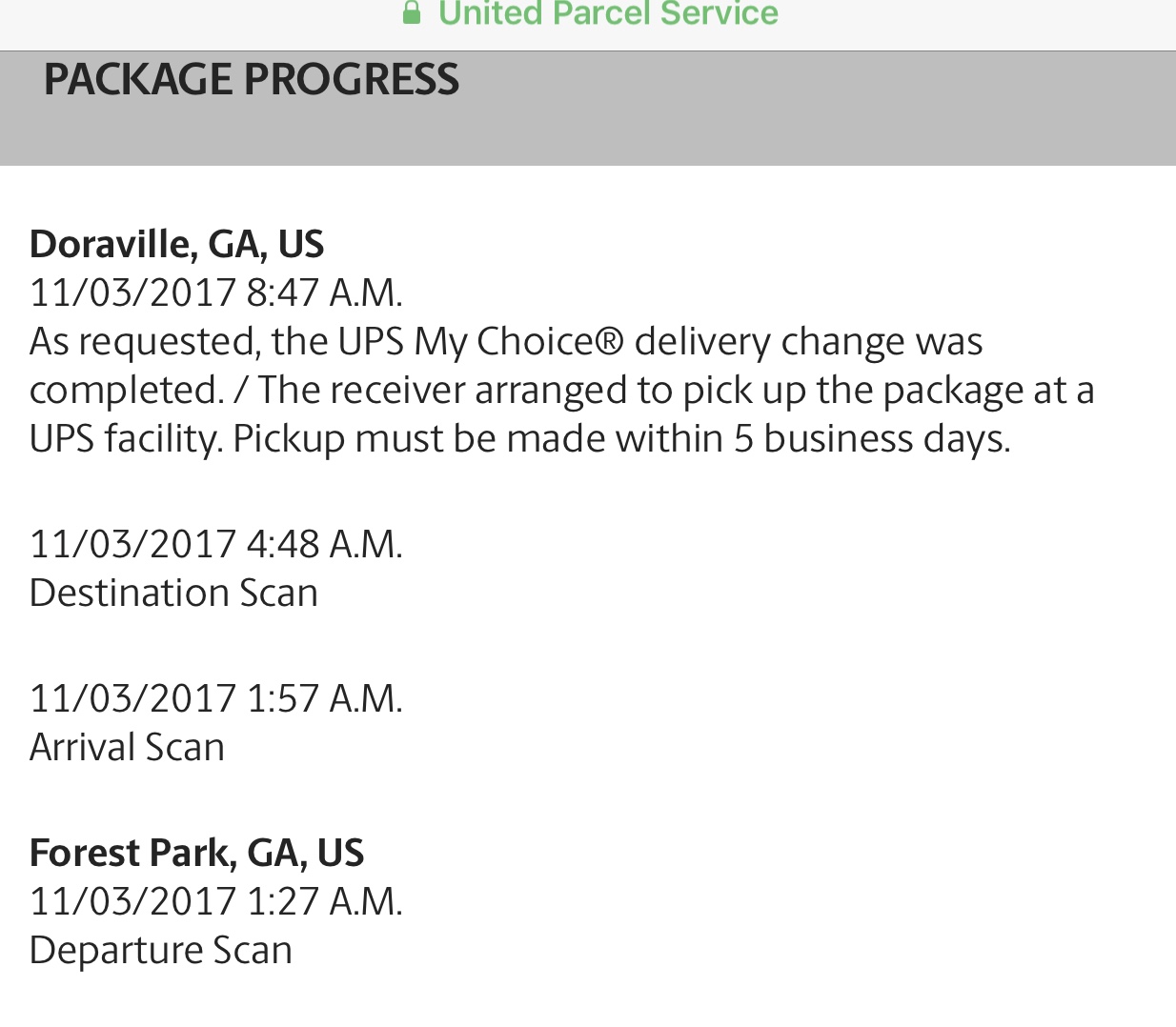The width and height of the screenshot is (1176, 1027).
Task: Select the 11/03/2017 4:48 A.M. timestamp
Action: pyautogui.click(x=216, y=544)
